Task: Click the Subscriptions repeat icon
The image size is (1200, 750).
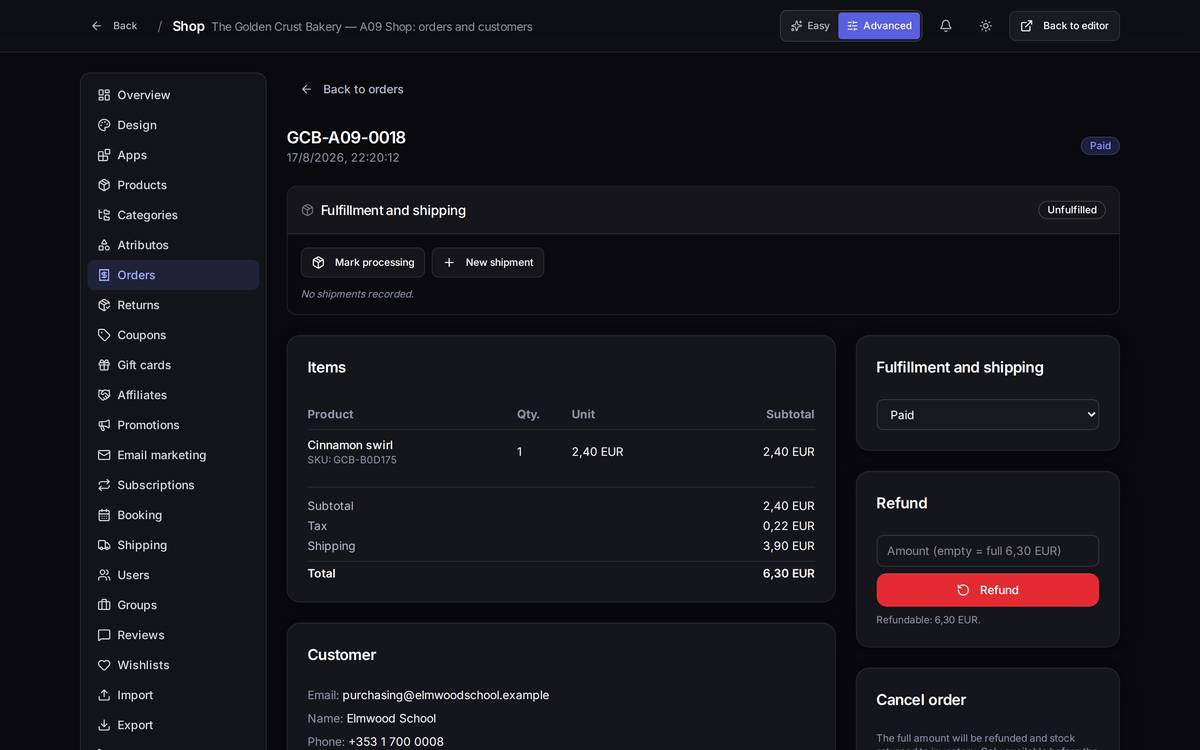Action: 104,485
